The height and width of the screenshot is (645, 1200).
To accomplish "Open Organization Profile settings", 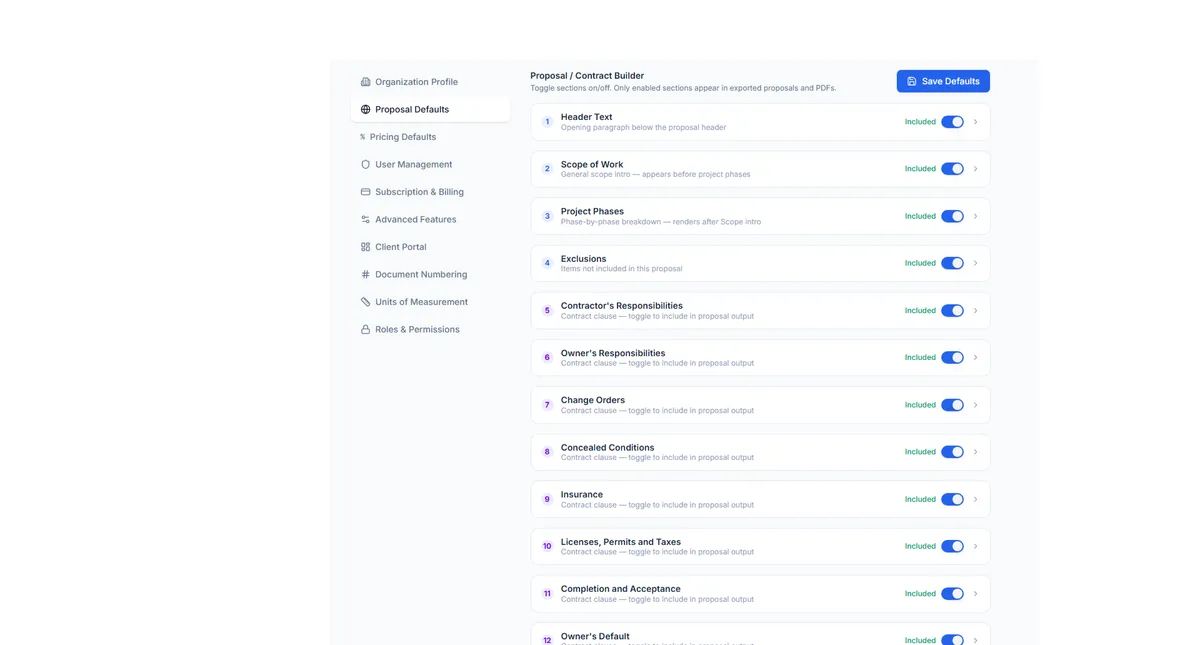I will pos(430,82).
